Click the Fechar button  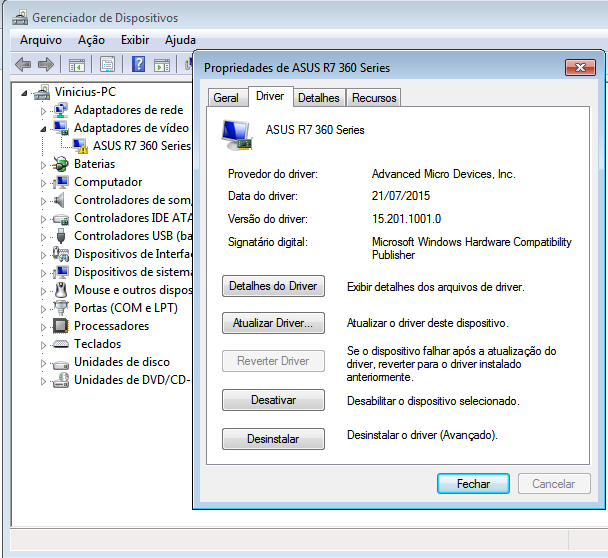click(x=473, y=484)
